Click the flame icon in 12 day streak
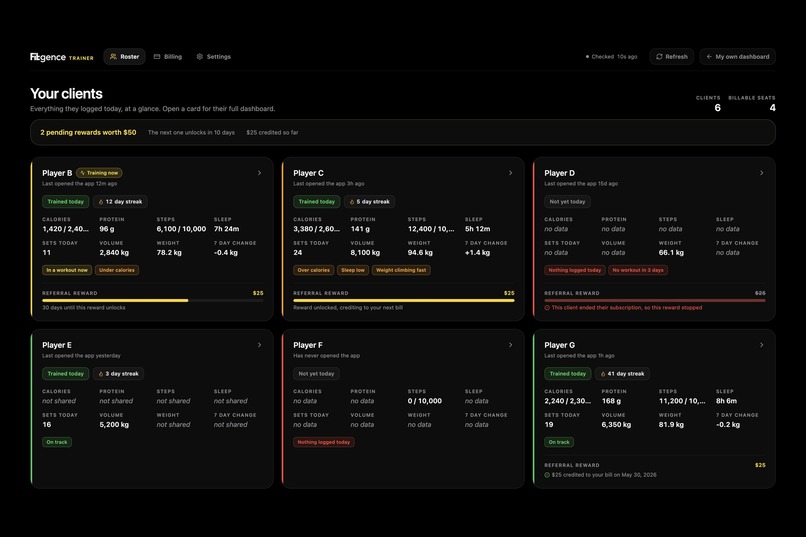Screen dimensions: 806x537 pos(101,202)
